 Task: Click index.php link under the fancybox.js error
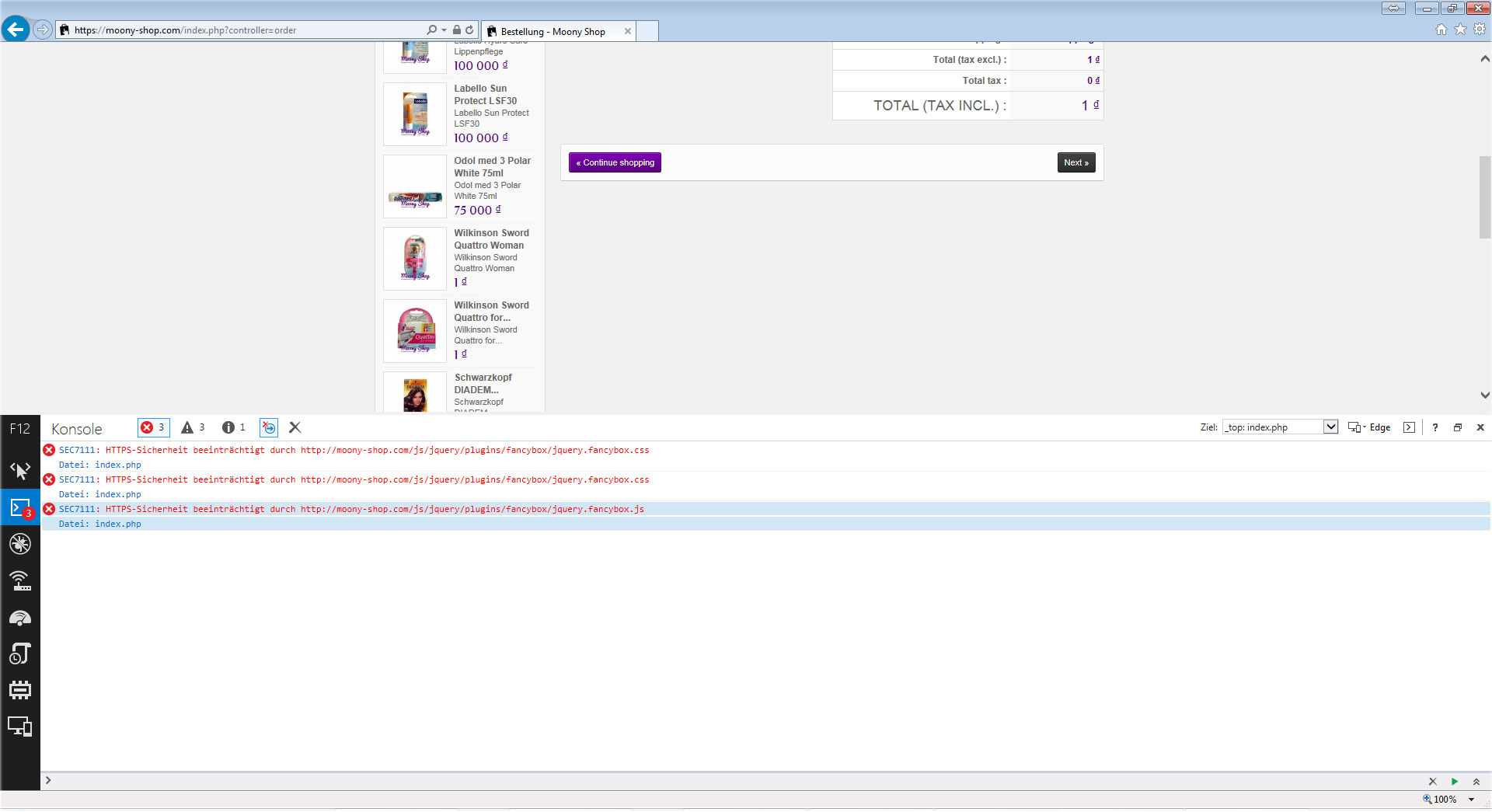pyautogui.click(x=118, y=524)
